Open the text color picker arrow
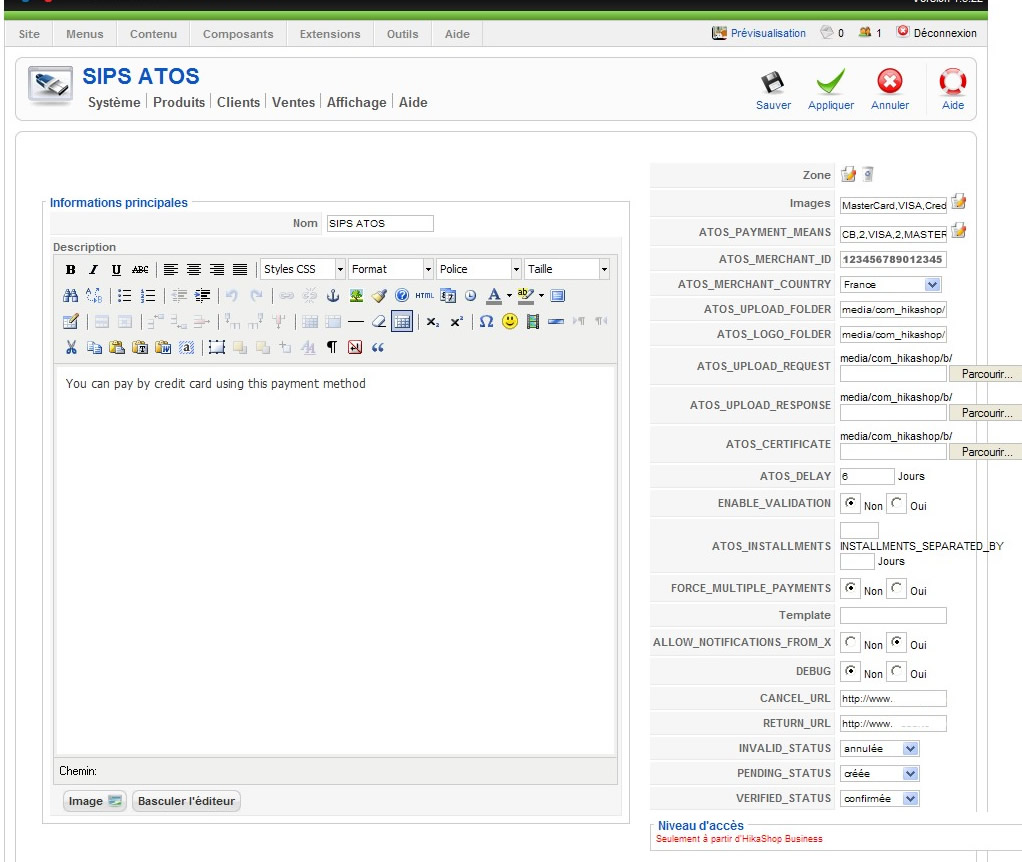 pos(509,296)
